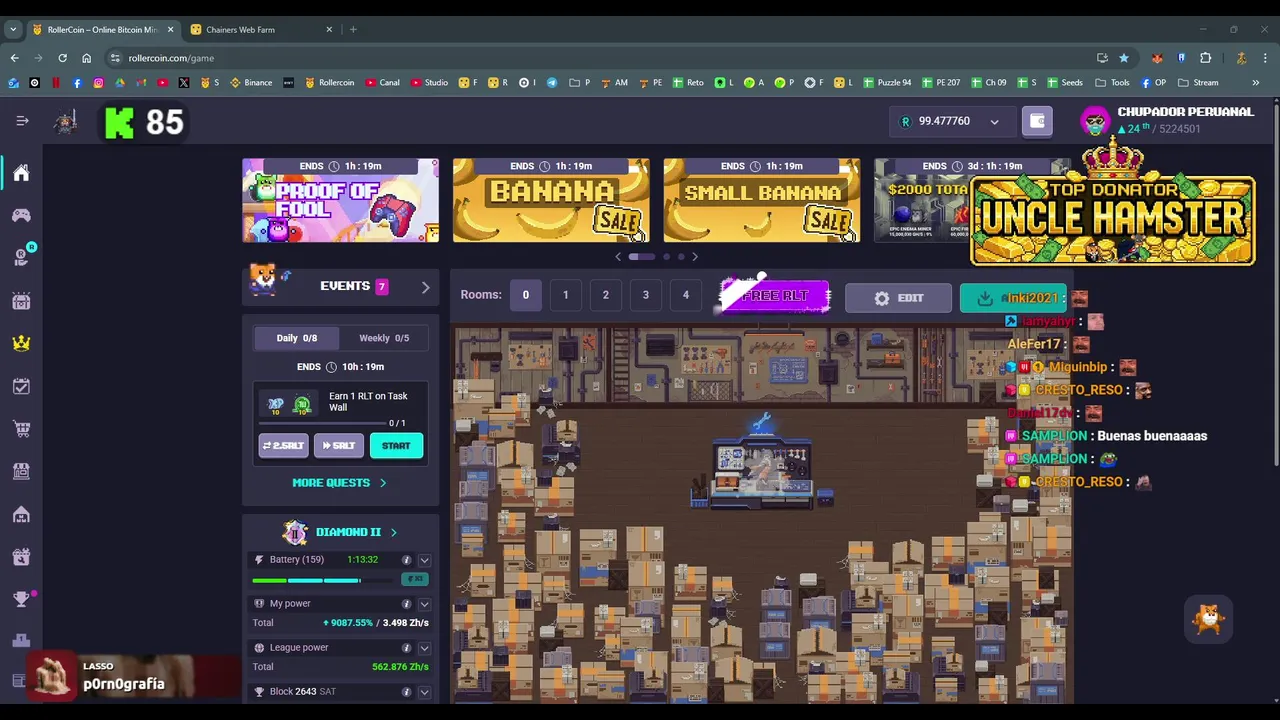The image size is (1280, 720).
Task: Click the 5RLT skip quest button
Action: [x=339, y=446]
